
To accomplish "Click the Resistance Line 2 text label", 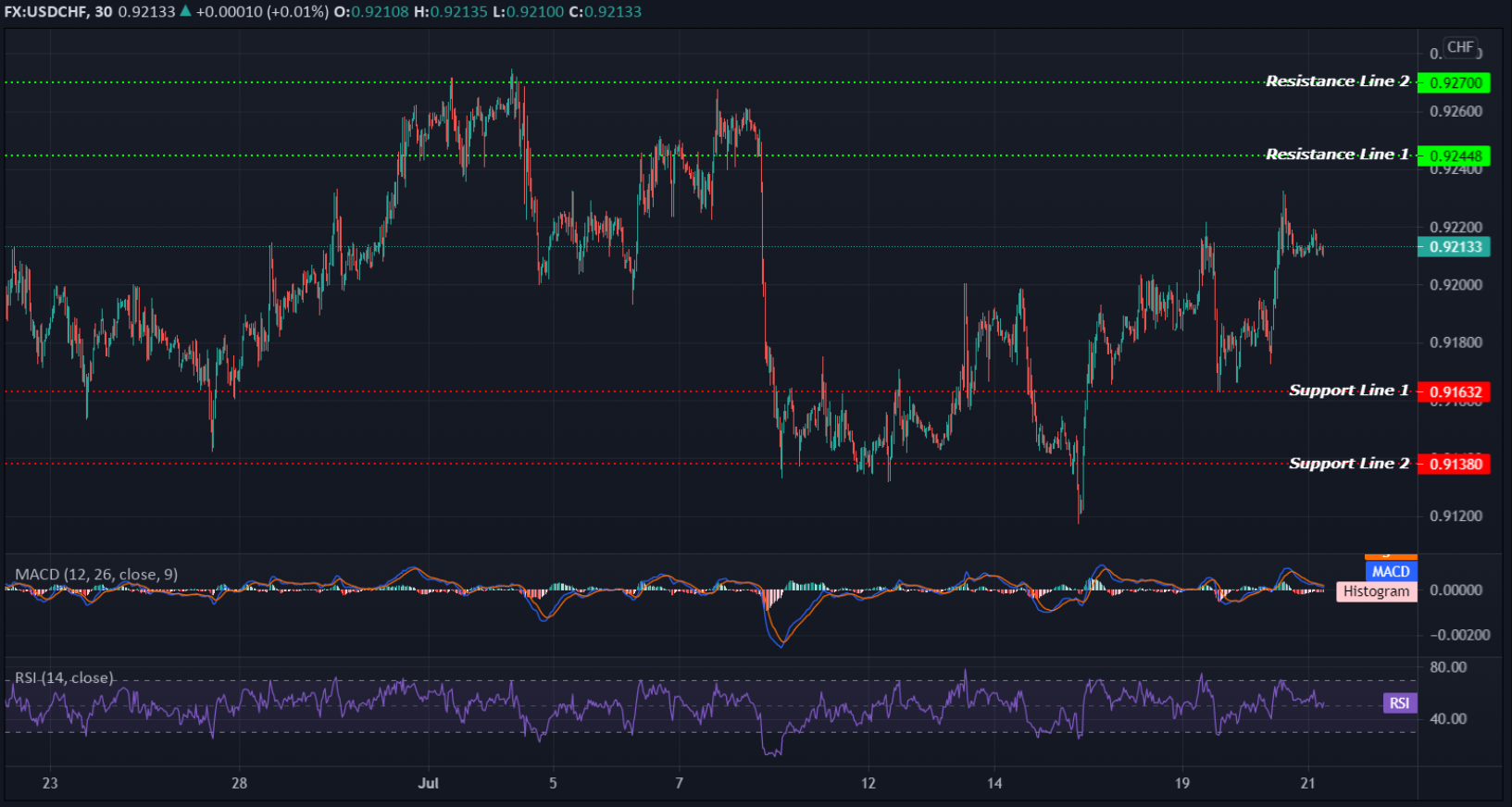I will tap(1337, 81).
